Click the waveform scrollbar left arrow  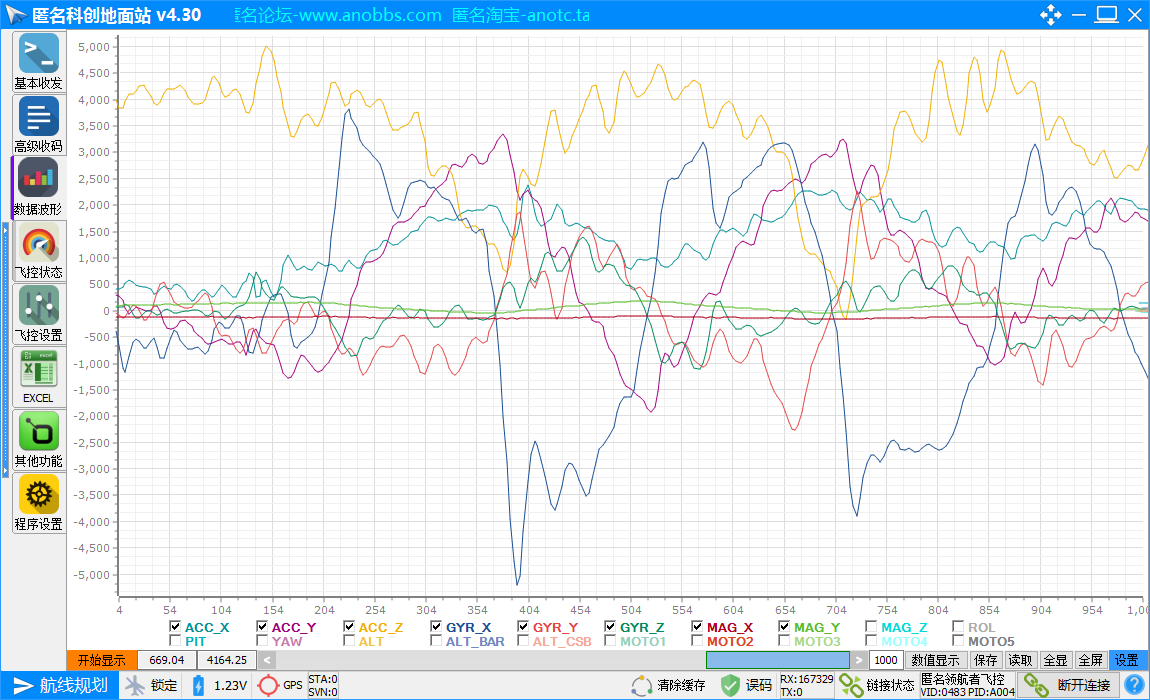click(267, 660)
